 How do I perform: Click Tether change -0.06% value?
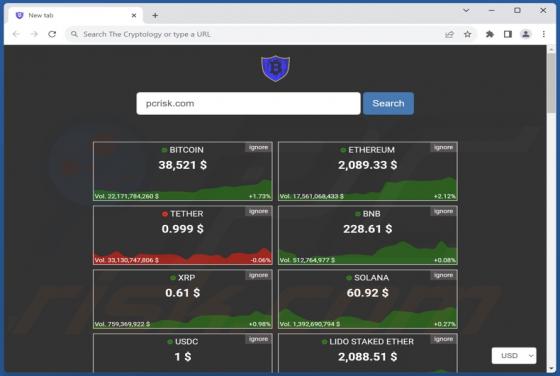coord(261,260)
